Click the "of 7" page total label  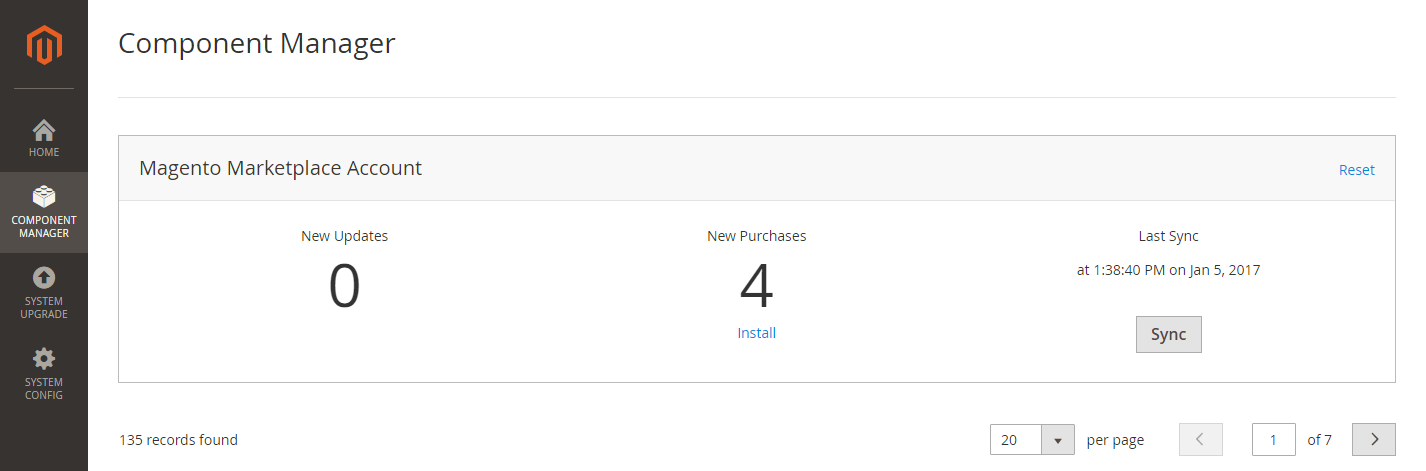[1320, 440]
